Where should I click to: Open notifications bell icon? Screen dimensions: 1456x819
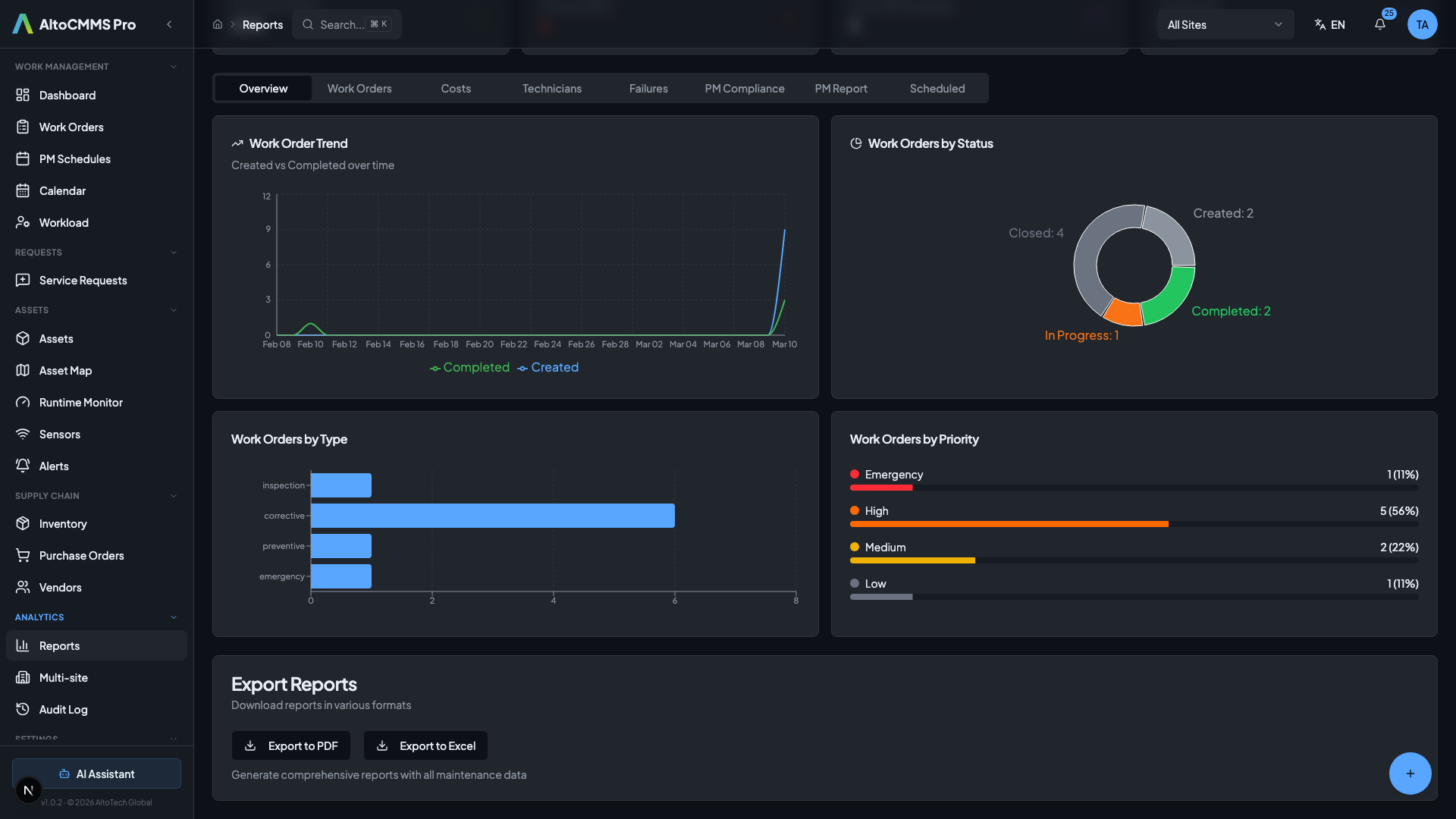coord(1379,24)
